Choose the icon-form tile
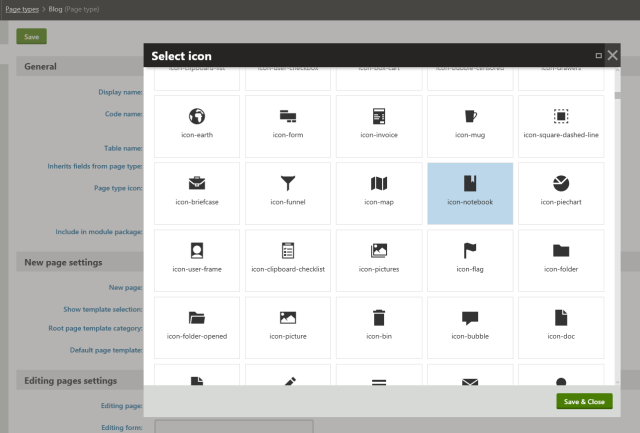640x433 pixels. (288, 126)
